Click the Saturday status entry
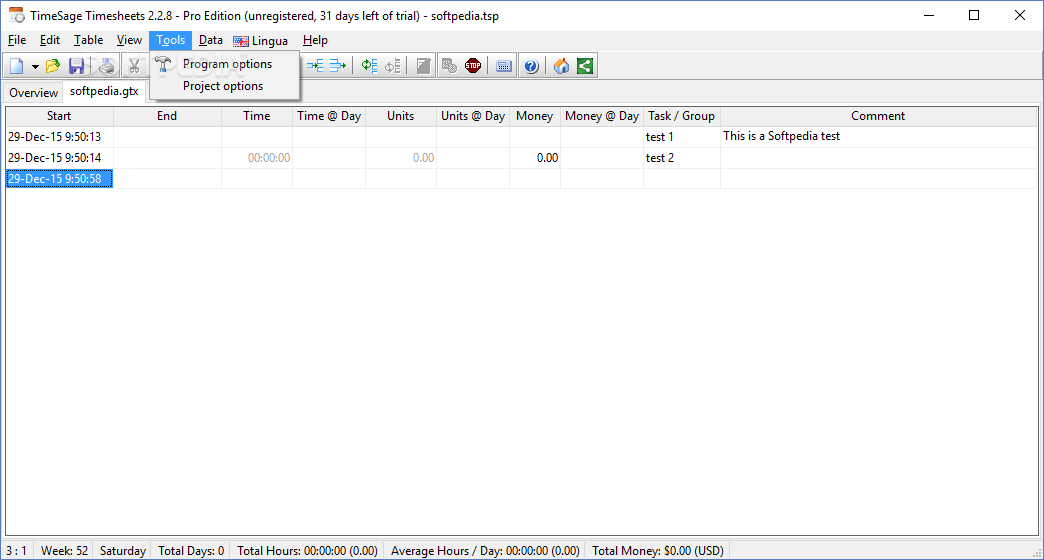This screenshot has width=1044, height=560. coord(123,551)
